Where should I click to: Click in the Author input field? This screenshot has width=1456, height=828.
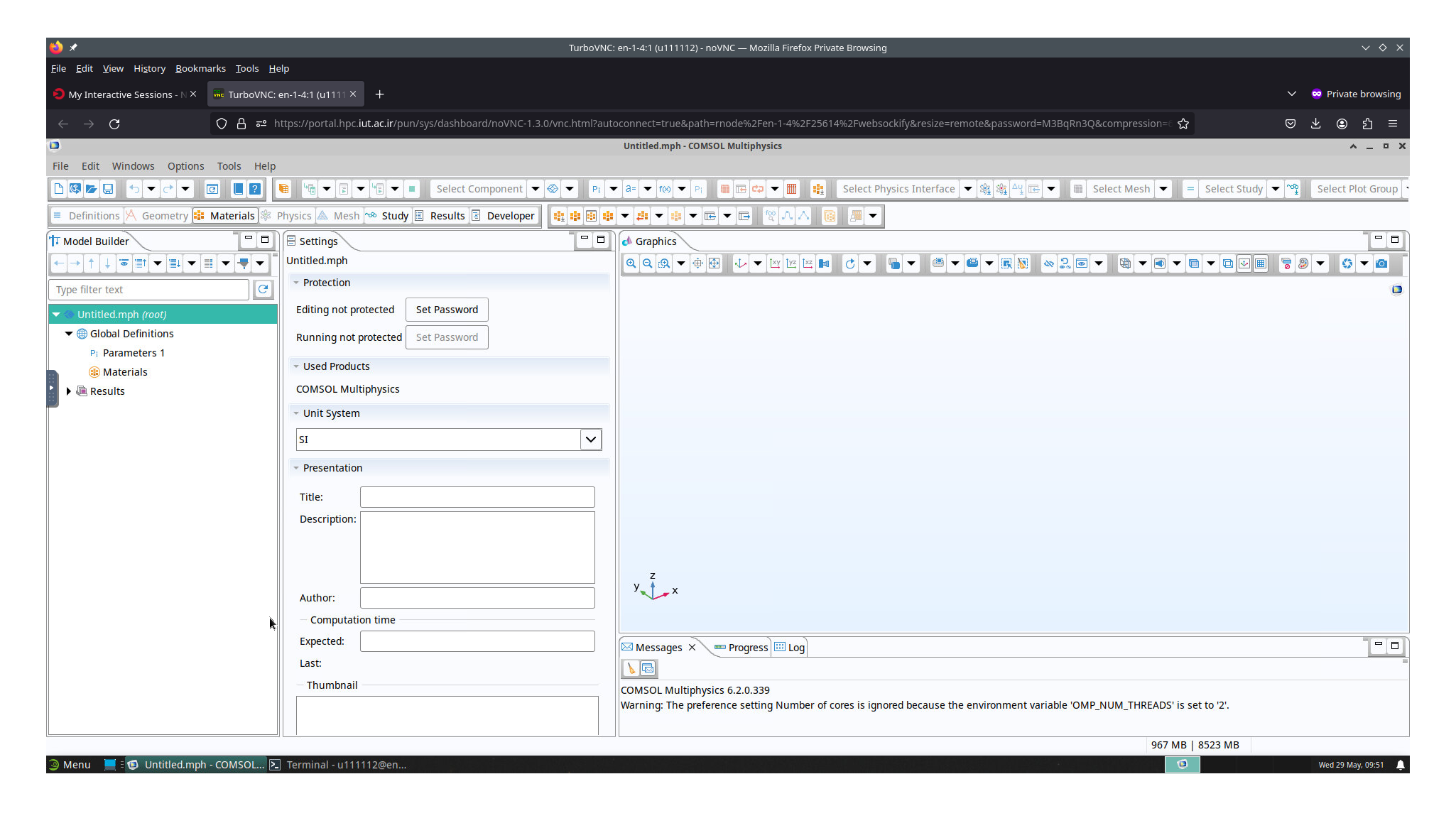pos(477,598)
